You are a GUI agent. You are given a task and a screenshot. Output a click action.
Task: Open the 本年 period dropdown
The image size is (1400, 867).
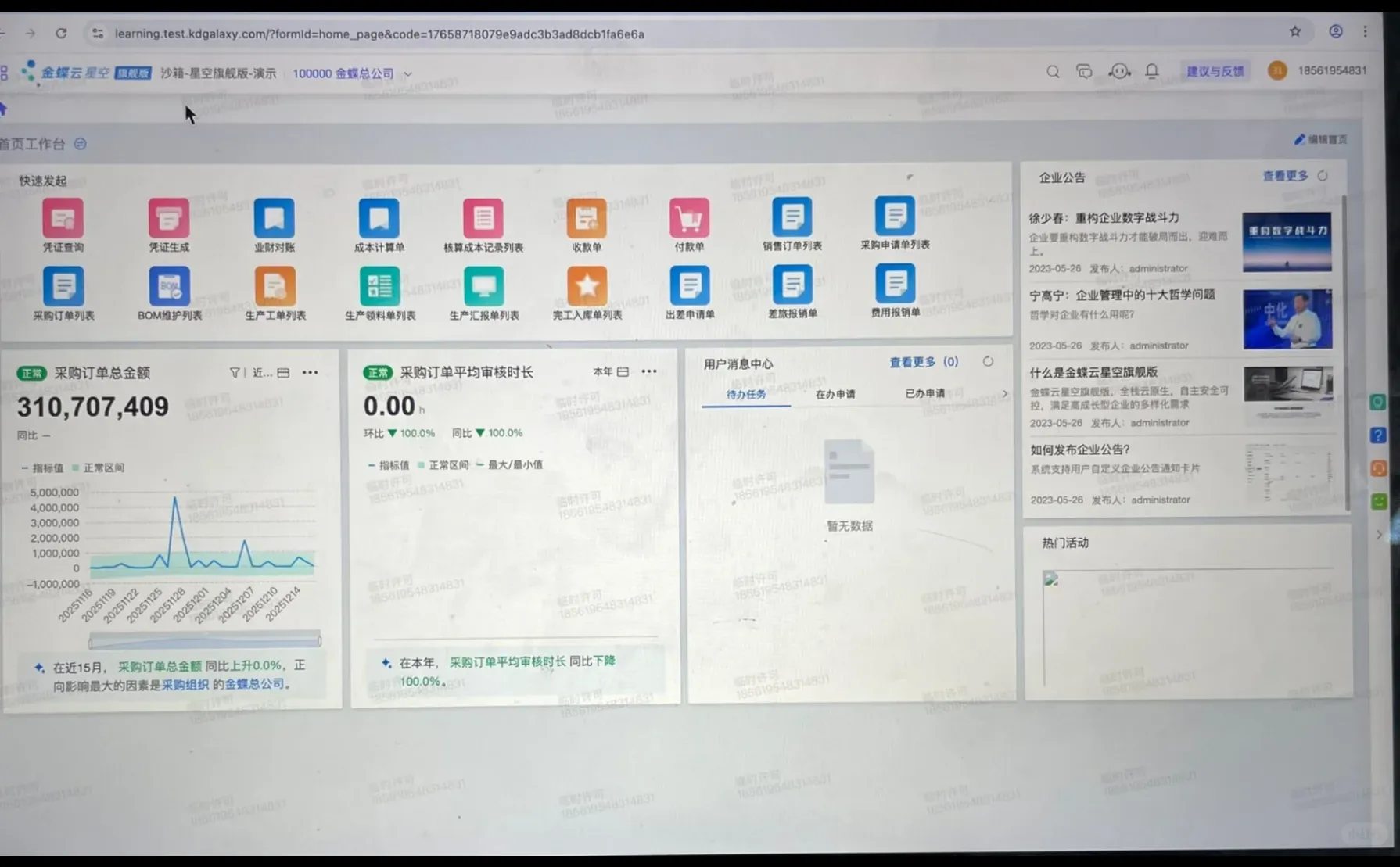click(607, 371)
